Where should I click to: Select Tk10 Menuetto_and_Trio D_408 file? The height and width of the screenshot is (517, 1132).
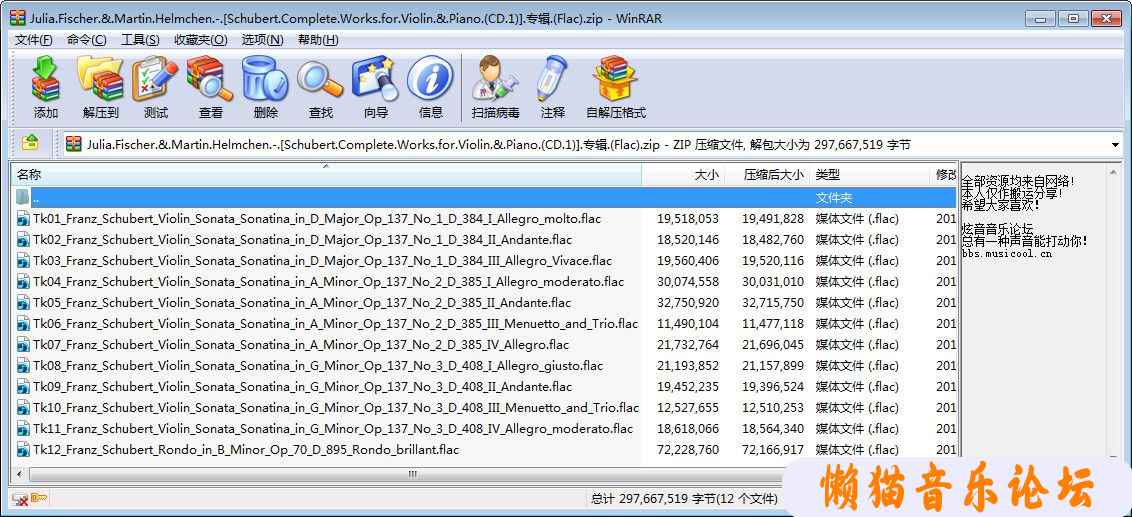point(484,408)
